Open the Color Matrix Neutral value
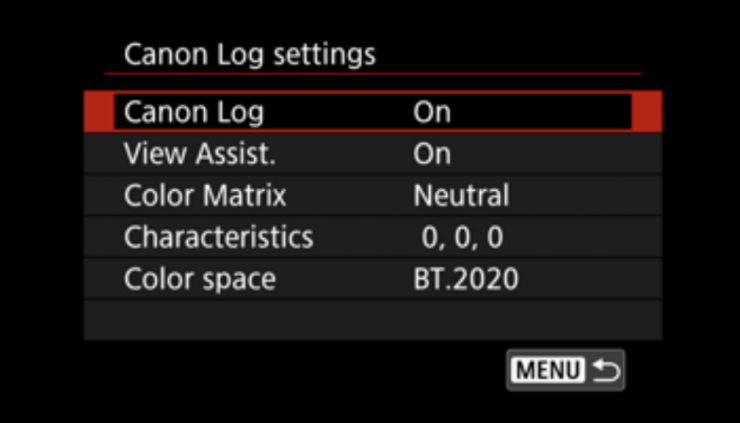Image resolution: width=740 pixels, height=423 pixels. [x=461, y=195]
